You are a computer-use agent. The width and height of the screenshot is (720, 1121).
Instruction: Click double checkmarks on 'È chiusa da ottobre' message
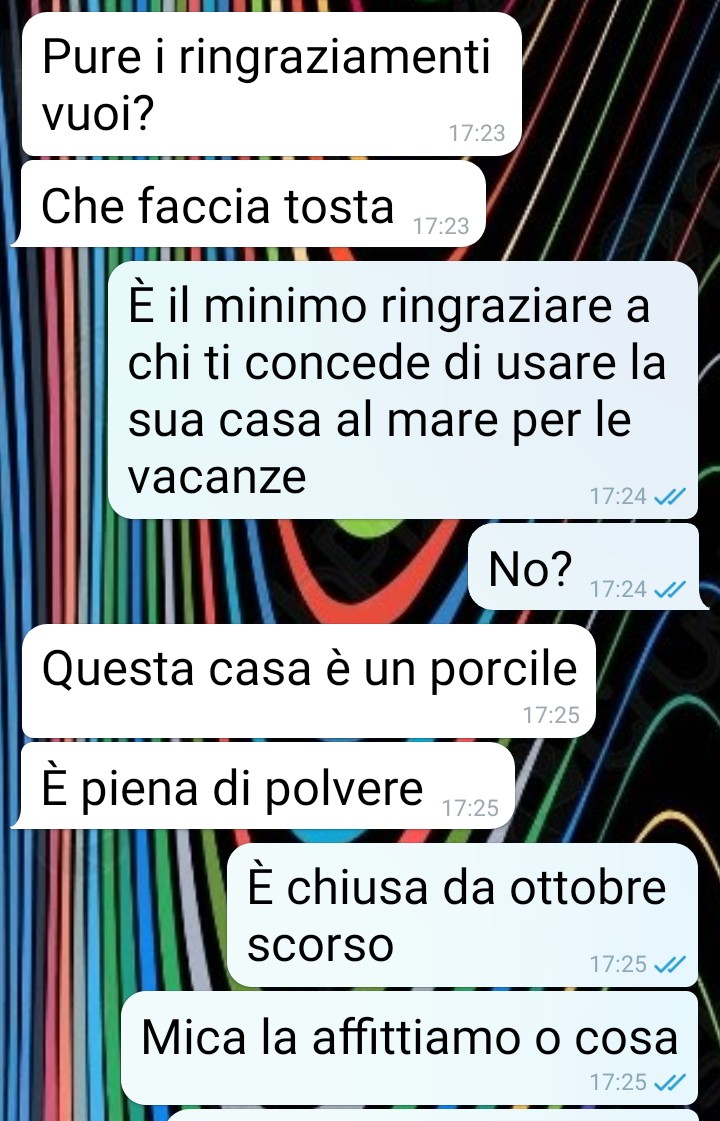670,964
